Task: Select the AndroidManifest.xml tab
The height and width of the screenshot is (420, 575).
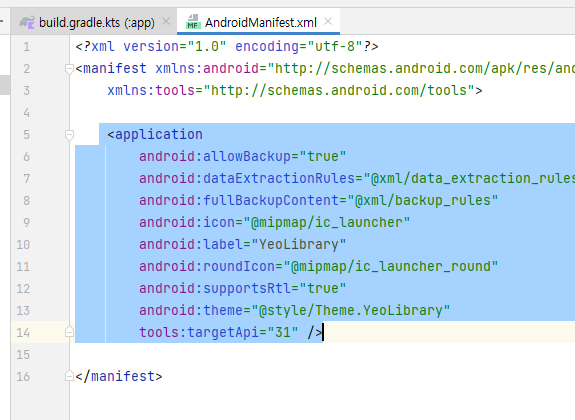Action: click(x=258, y=22)
